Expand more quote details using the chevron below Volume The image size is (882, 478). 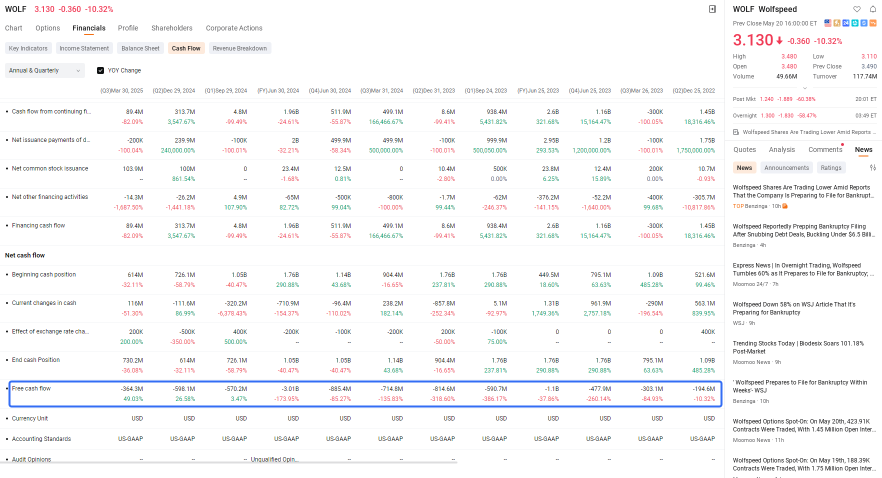tap(804, 88)
